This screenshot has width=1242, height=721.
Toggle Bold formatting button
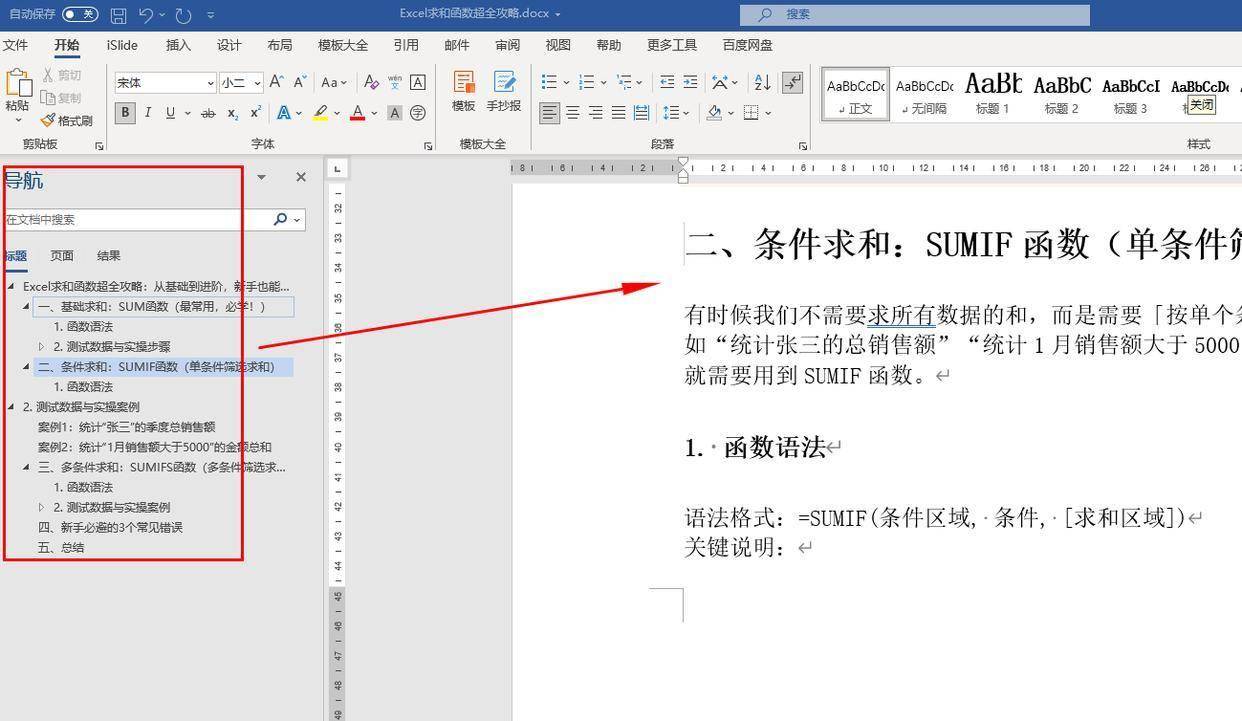pyautogui.click(x=125, y=113)
